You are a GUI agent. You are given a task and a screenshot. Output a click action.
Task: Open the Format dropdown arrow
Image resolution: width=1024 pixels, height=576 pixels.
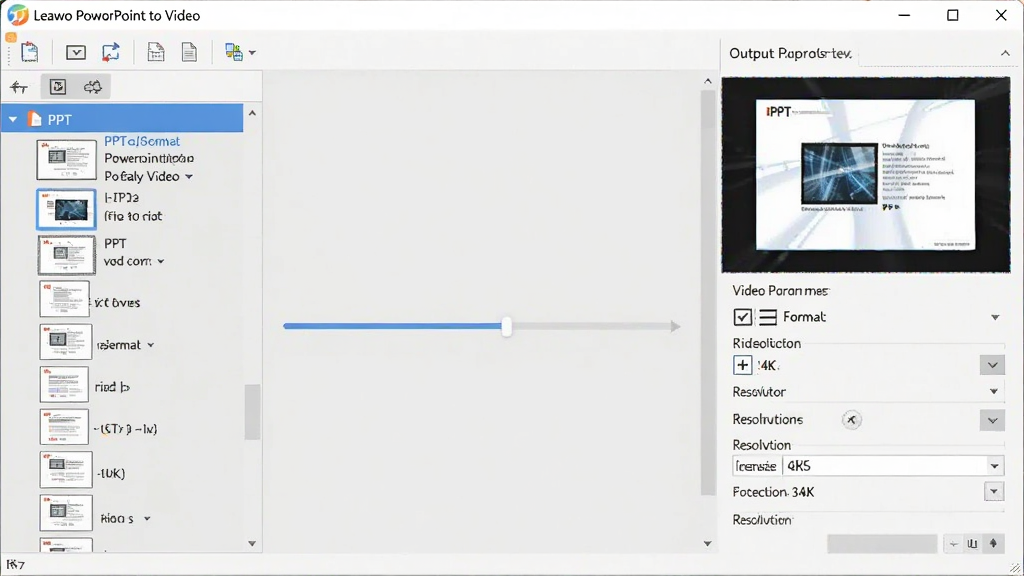click(995, 317)
